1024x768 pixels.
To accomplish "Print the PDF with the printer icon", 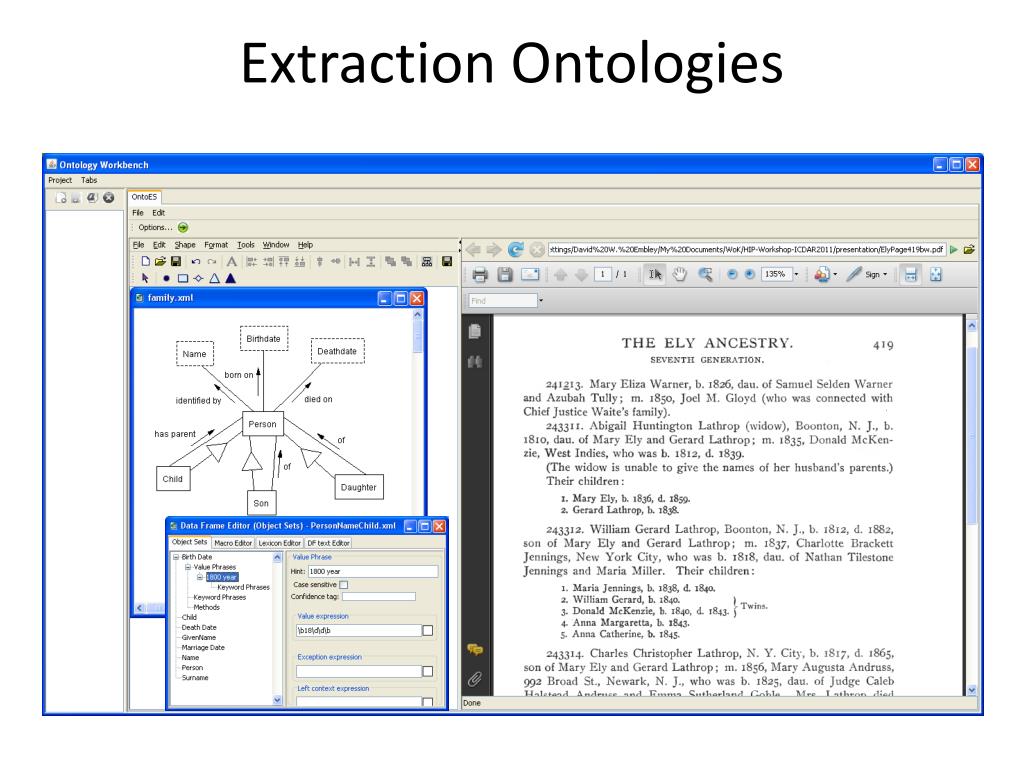I will 480,275.
